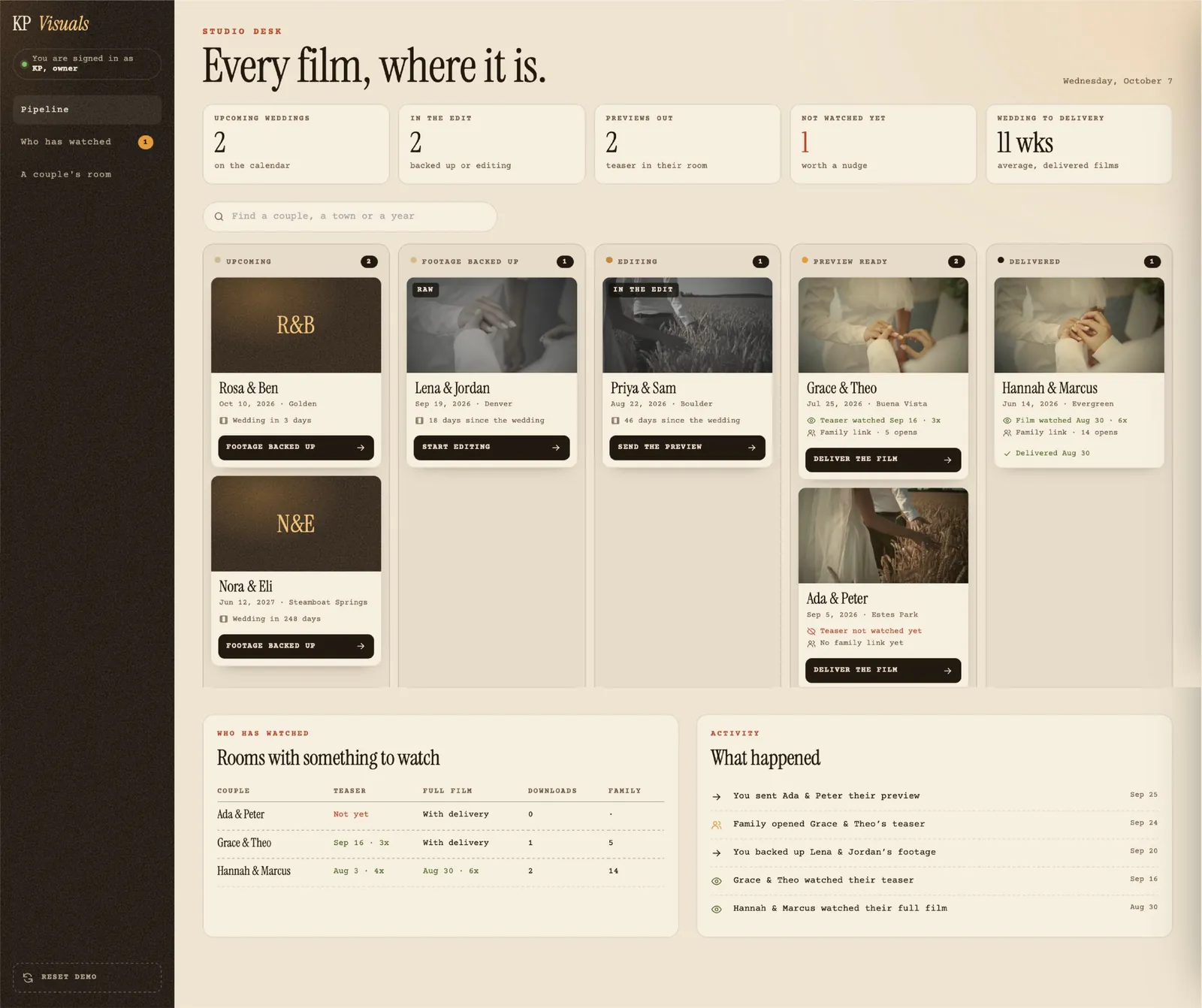Select the Wedding to Delivery stat card

coord(1080,143)
